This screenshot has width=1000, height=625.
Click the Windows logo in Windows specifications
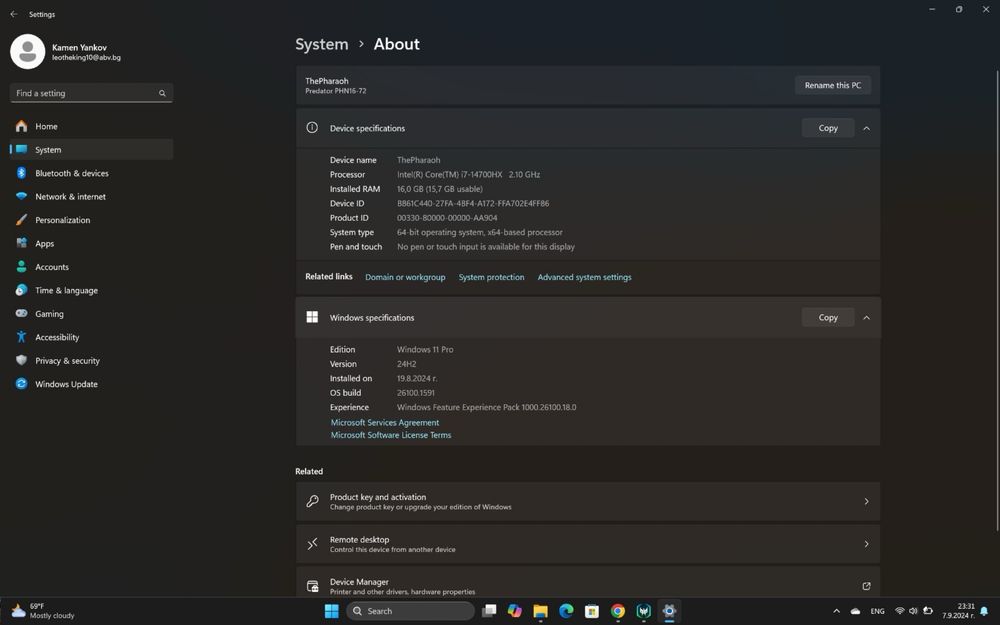pyautogui.click(x=312, y=317)
